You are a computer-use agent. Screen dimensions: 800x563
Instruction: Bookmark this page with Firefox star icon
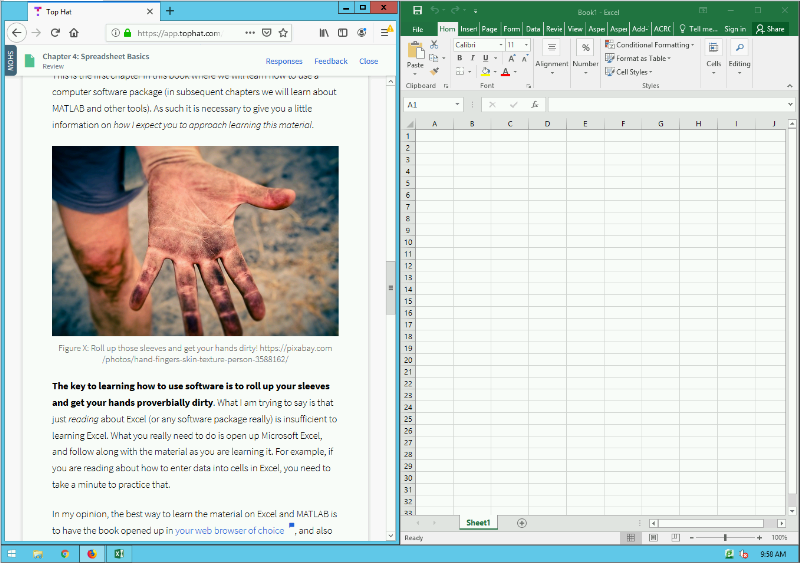(x=283, y=33)
